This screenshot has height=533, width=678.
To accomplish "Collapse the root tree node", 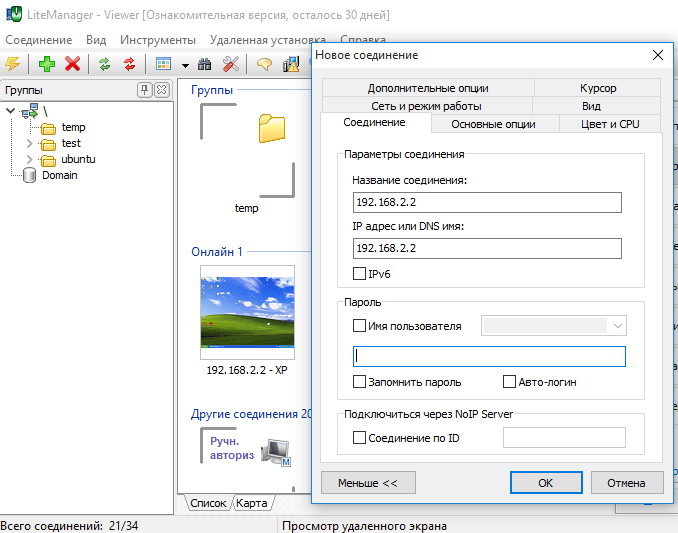I will [x=11, y=111].
